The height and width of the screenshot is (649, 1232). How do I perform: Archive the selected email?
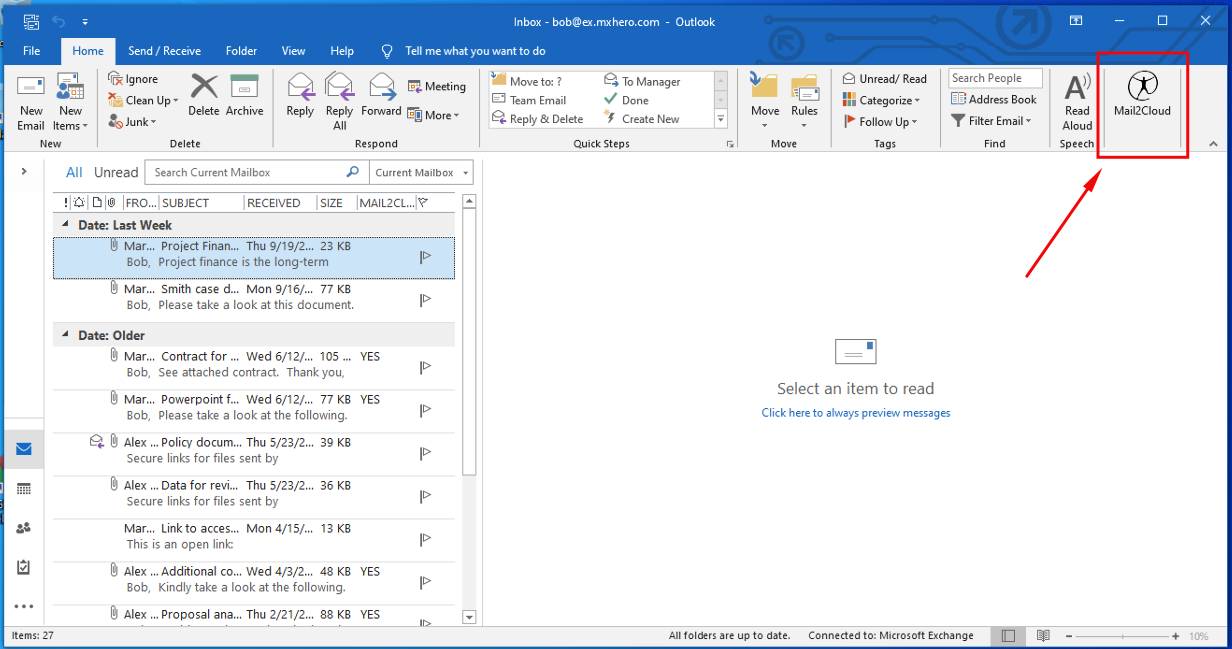click(x=244, y=95)
